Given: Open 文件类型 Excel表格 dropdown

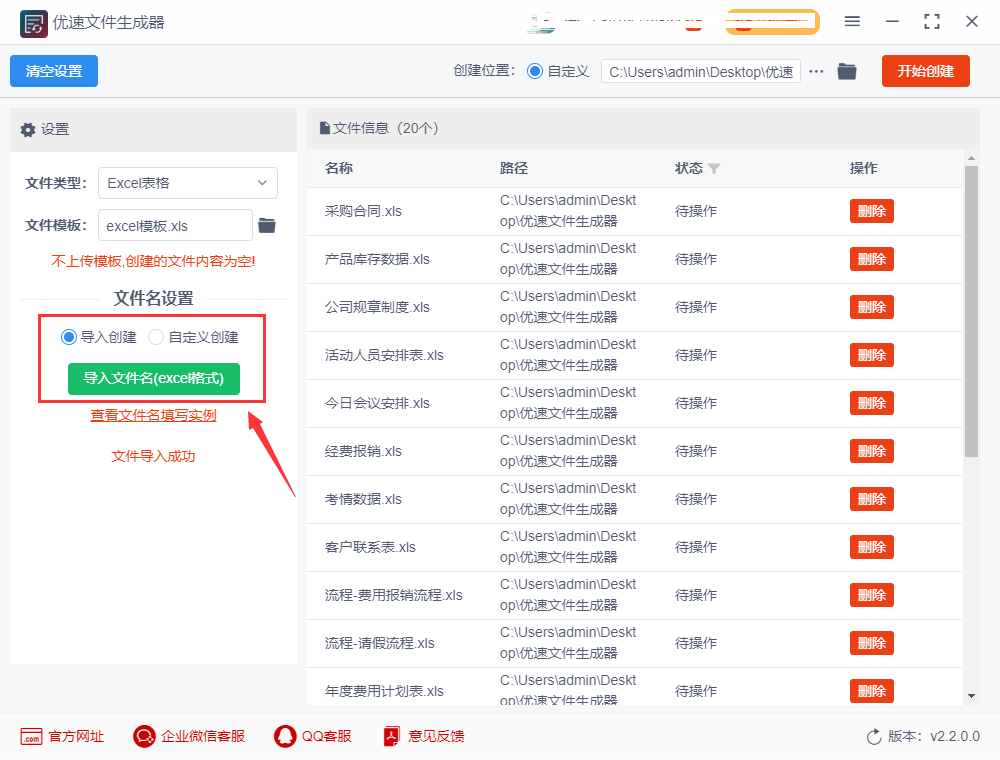Looking at the screenshot, I should [188, 183].
